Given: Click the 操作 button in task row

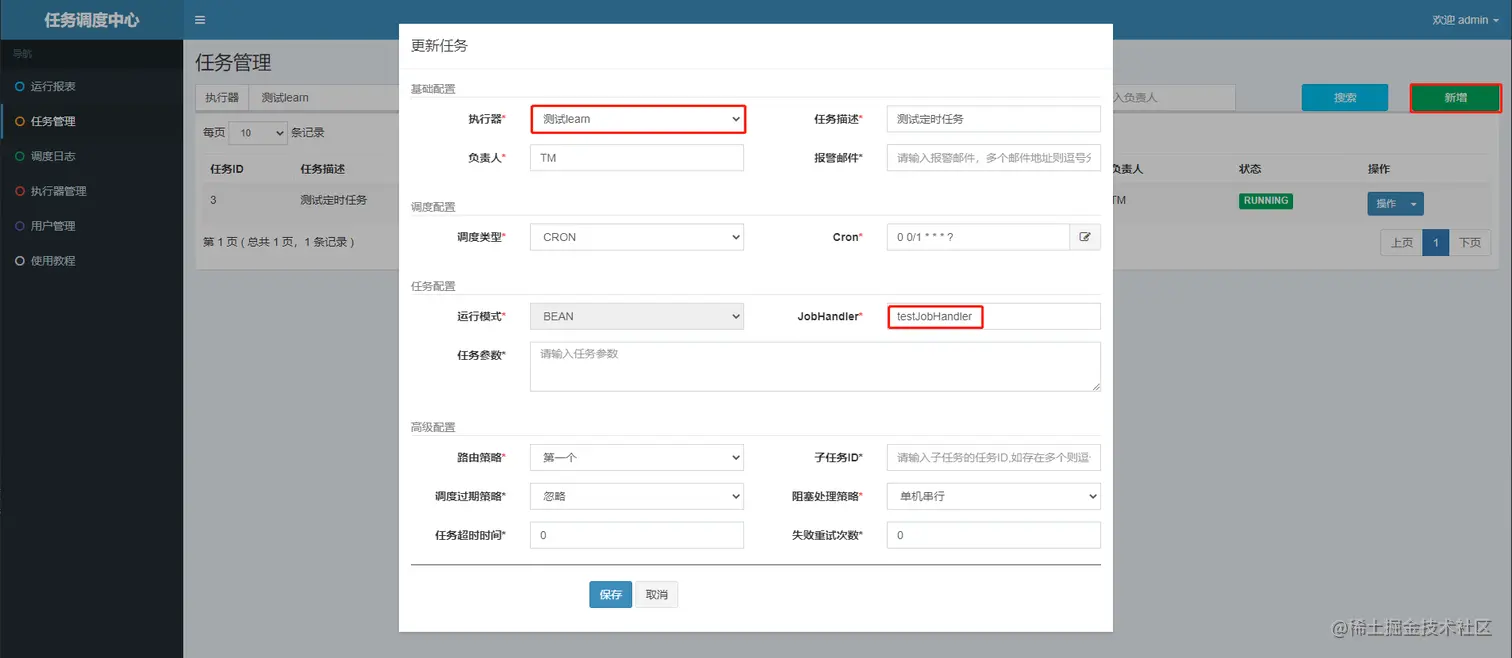Looking at the screenshot, I should click(x=1386, y=204).
